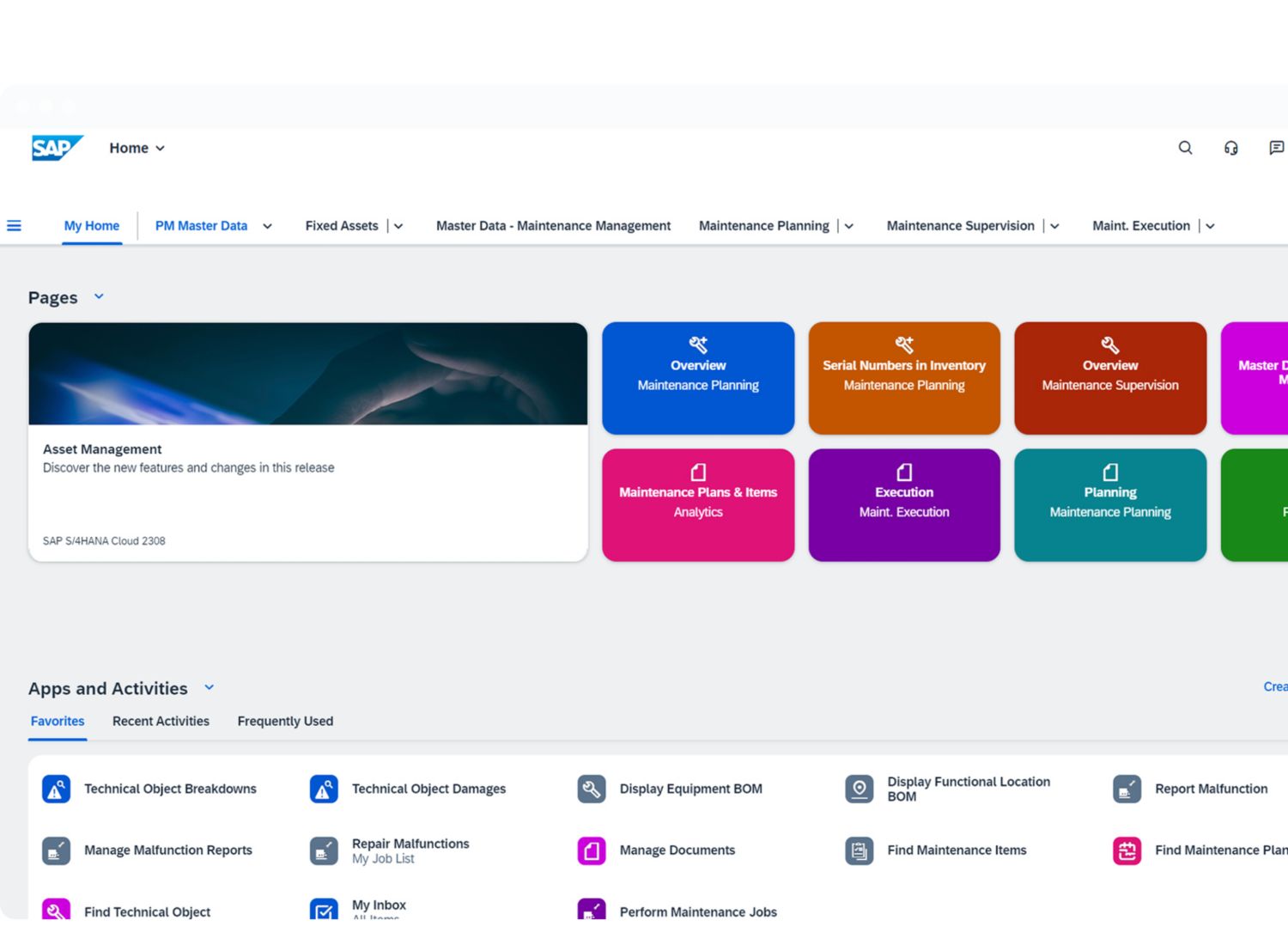The width and height of the screenshot is (1288, 945).
Task: Open the headset support icon
Action: tap(1230, 148)
